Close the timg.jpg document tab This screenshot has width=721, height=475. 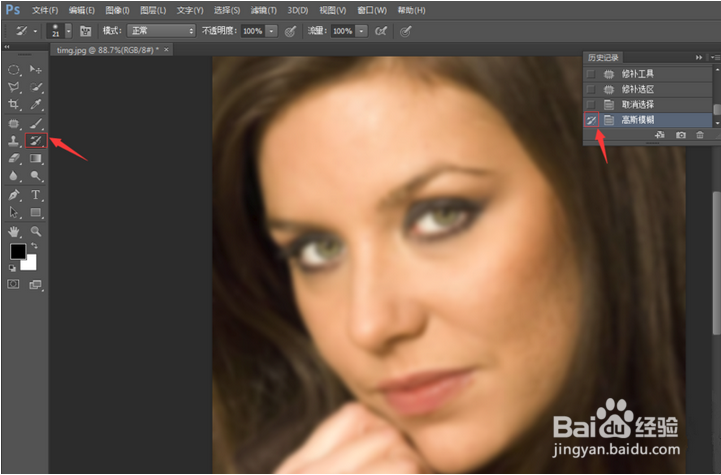pyautogui.click(x=166, y=50)
